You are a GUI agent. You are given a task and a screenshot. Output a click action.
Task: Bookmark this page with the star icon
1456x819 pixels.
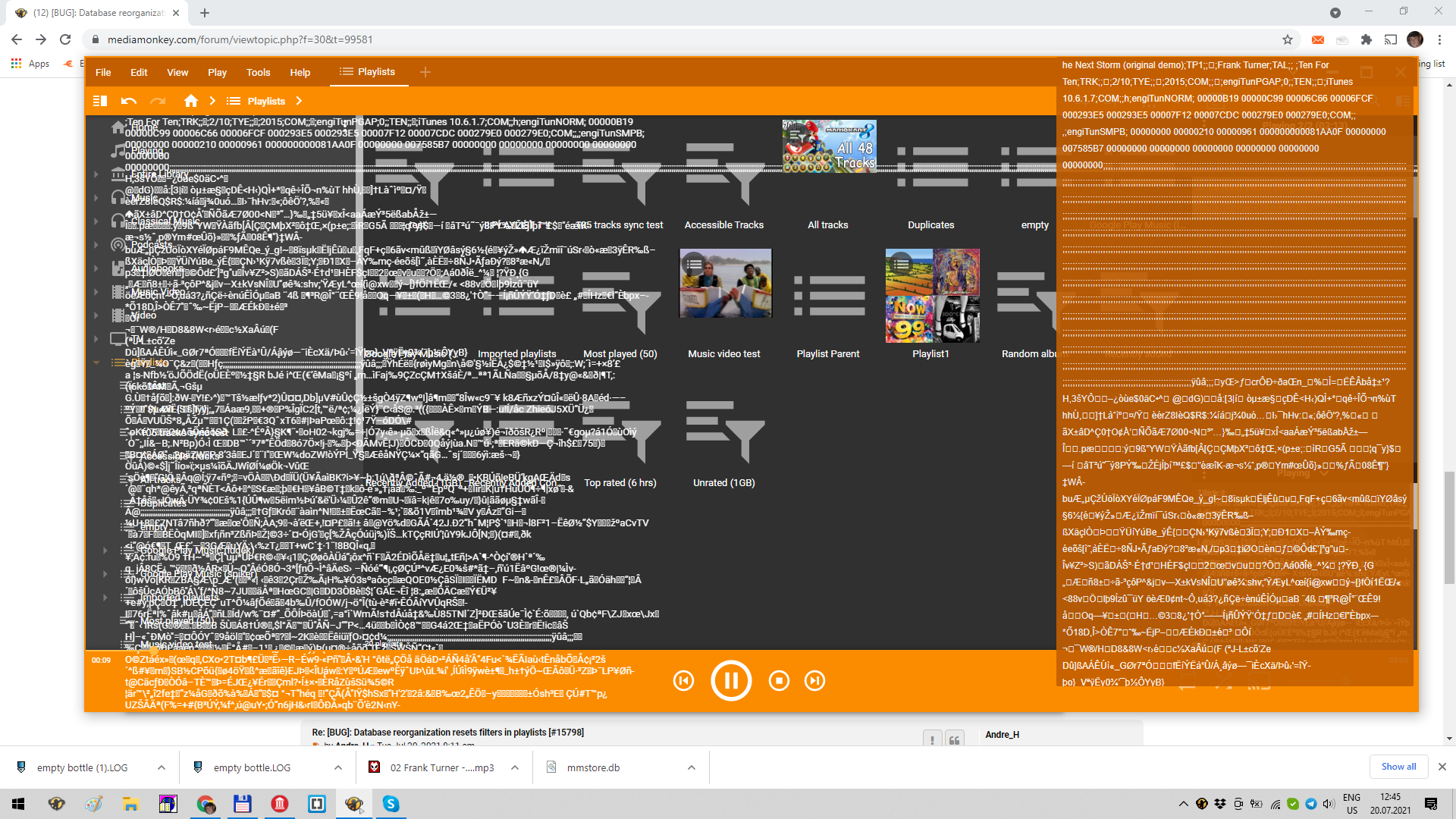[x=1287, y=39]
